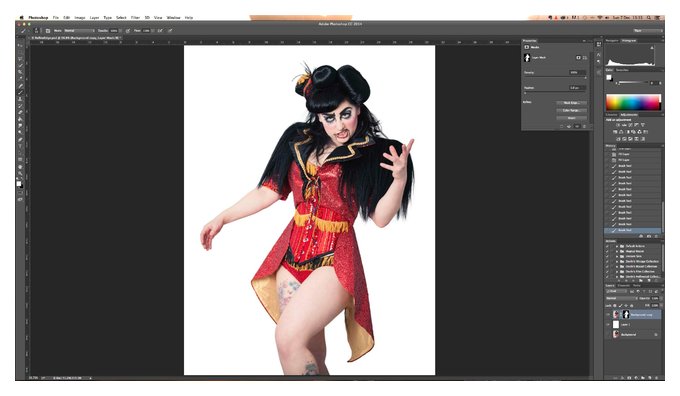Select the last Brush Tool history state

(x=633, y=230)
